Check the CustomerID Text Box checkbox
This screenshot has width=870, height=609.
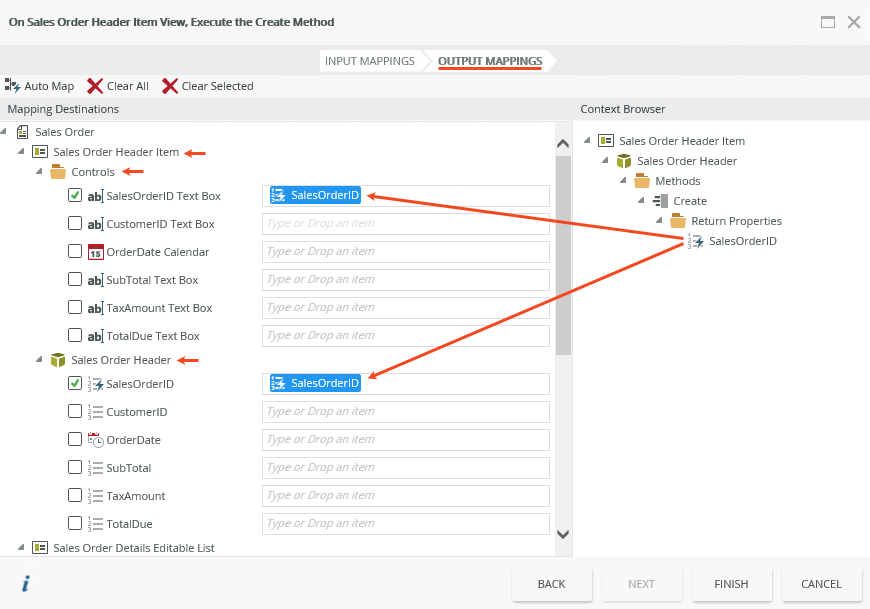(75, 224)
